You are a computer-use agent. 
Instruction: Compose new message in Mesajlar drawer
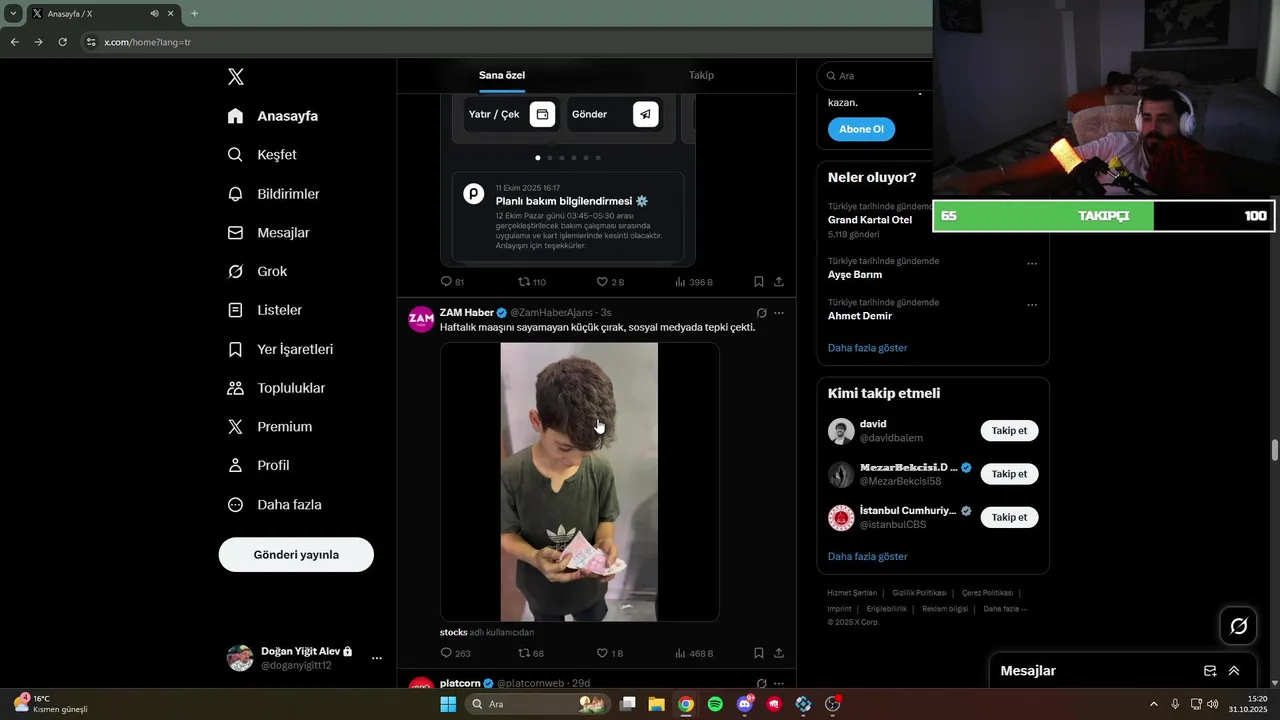pos(1210,671)
